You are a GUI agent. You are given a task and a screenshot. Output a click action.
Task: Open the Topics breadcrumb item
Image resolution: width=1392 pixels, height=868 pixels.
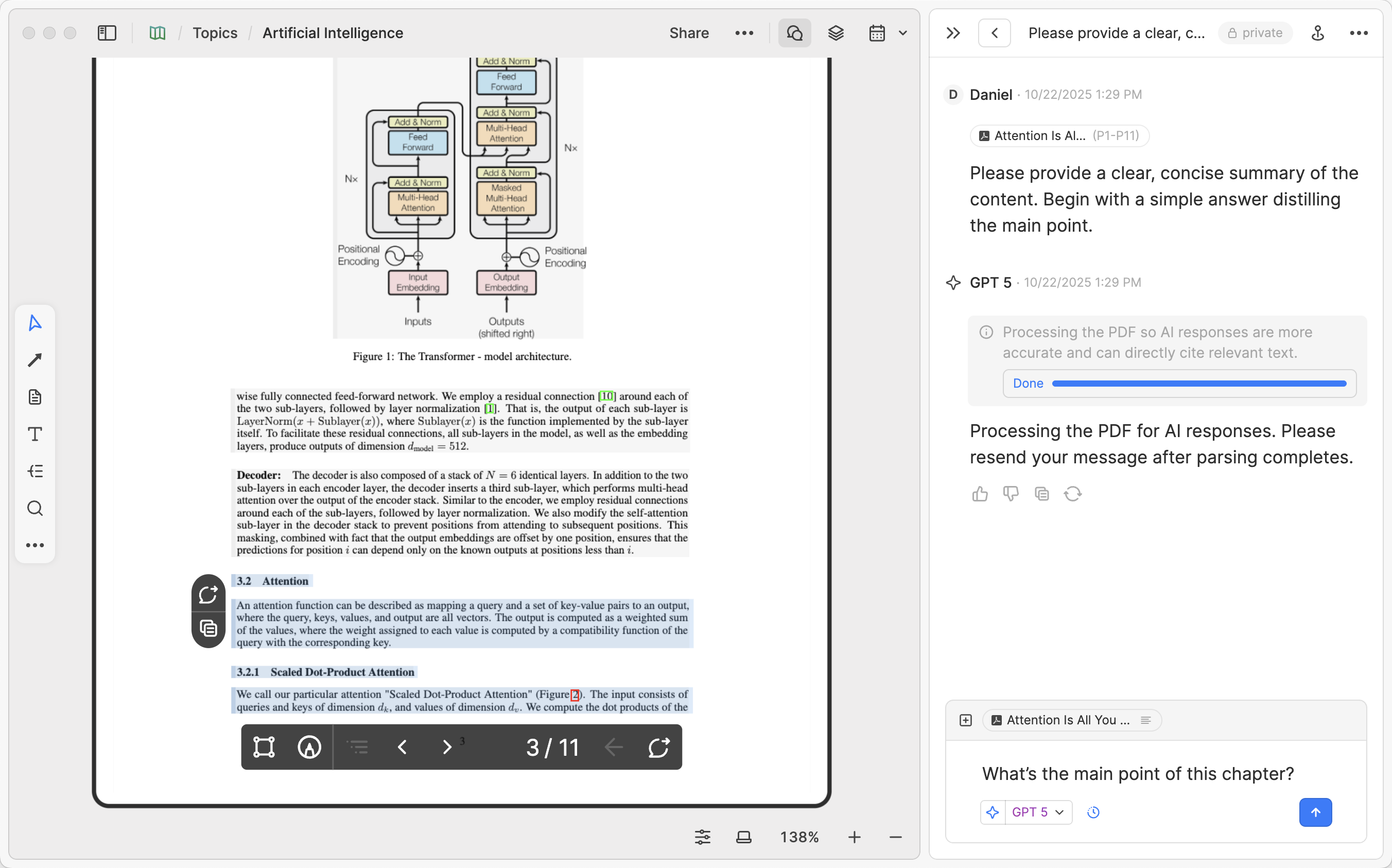pyautogui.click(x=214, y=33)
